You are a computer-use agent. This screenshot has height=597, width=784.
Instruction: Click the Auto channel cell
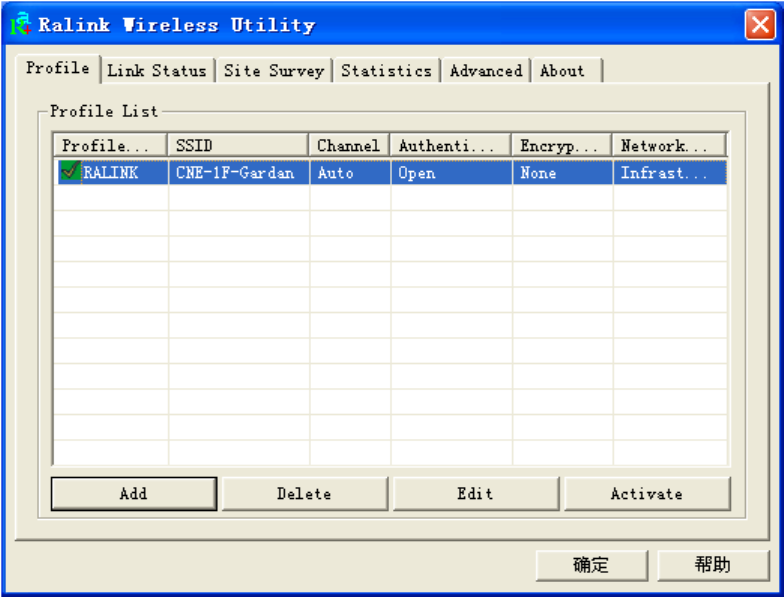click(x=350, y=172)
